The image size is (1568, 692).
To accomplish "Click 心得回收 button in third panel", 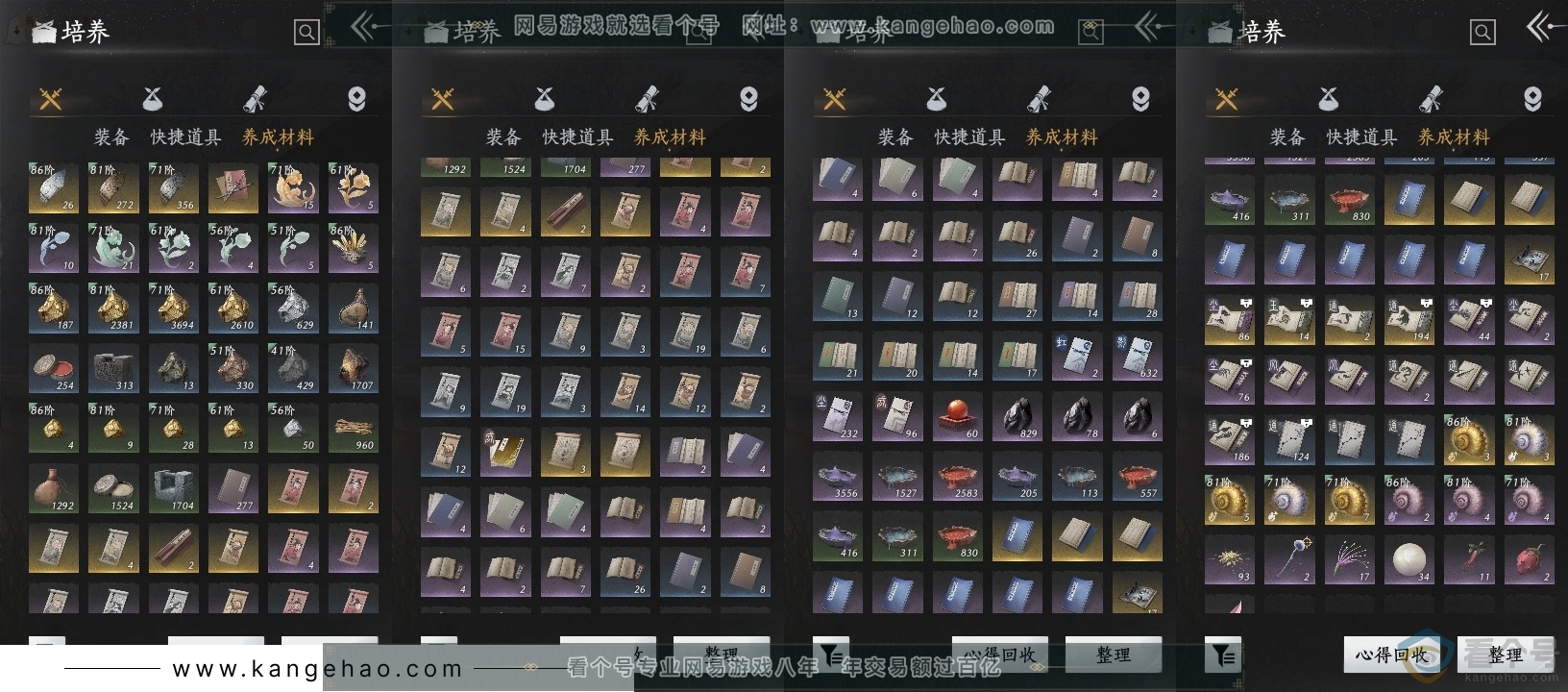I will tap(999, 655).
